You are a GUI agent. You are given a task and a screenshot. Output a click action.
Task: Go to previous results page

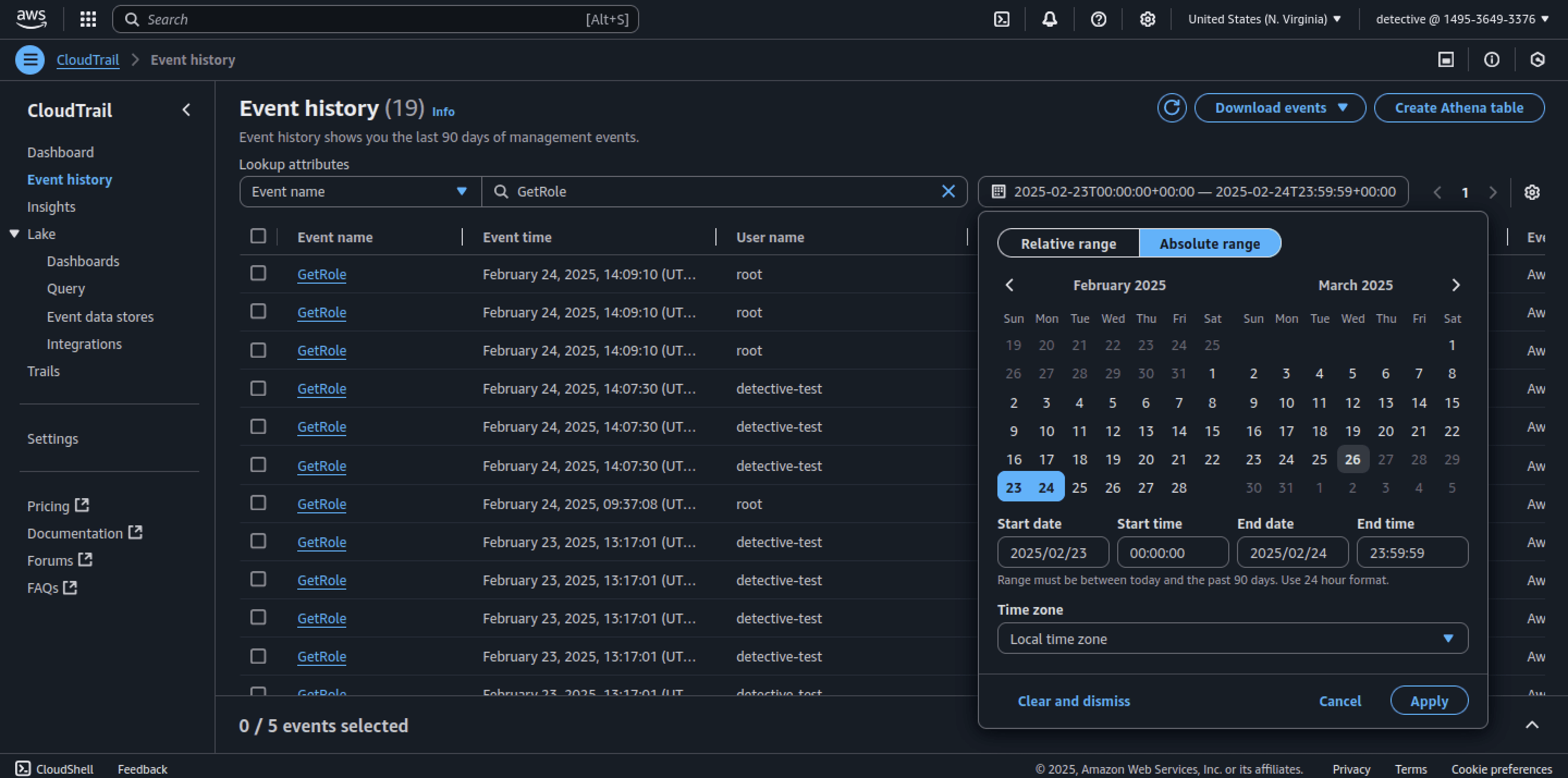pos(1437,192)
